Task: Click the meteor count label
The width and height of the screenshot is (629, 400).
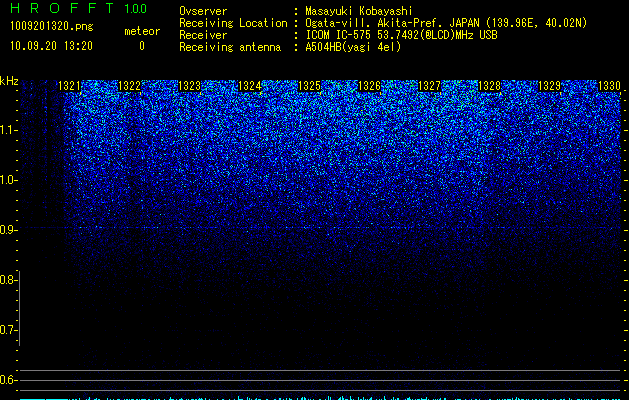Action: [x=142, y=31]
